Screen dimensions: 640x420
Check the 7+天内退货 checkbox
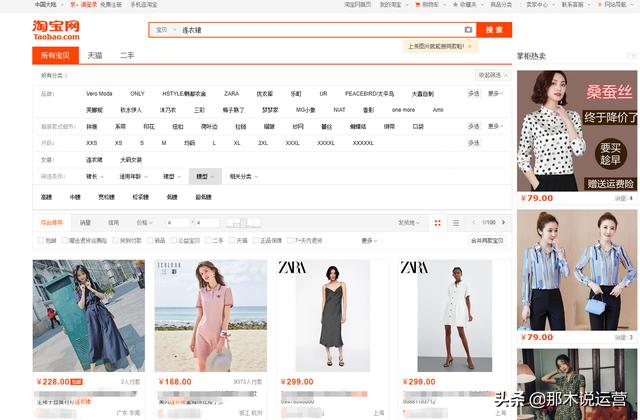tap(290, 240)
